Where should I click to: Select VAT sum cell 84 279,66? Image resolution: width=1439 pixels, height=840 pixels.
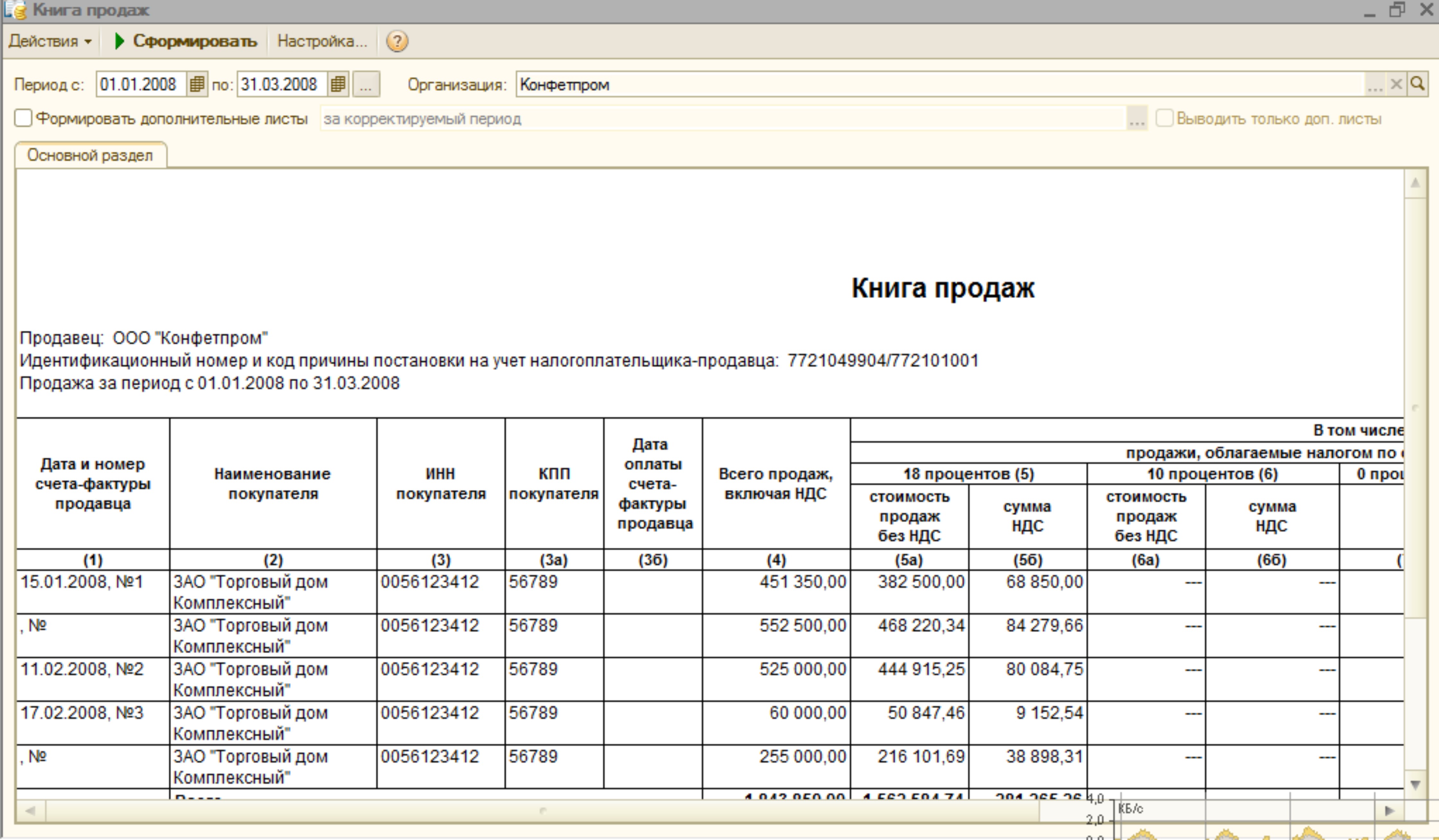[x=1028, y=636]
